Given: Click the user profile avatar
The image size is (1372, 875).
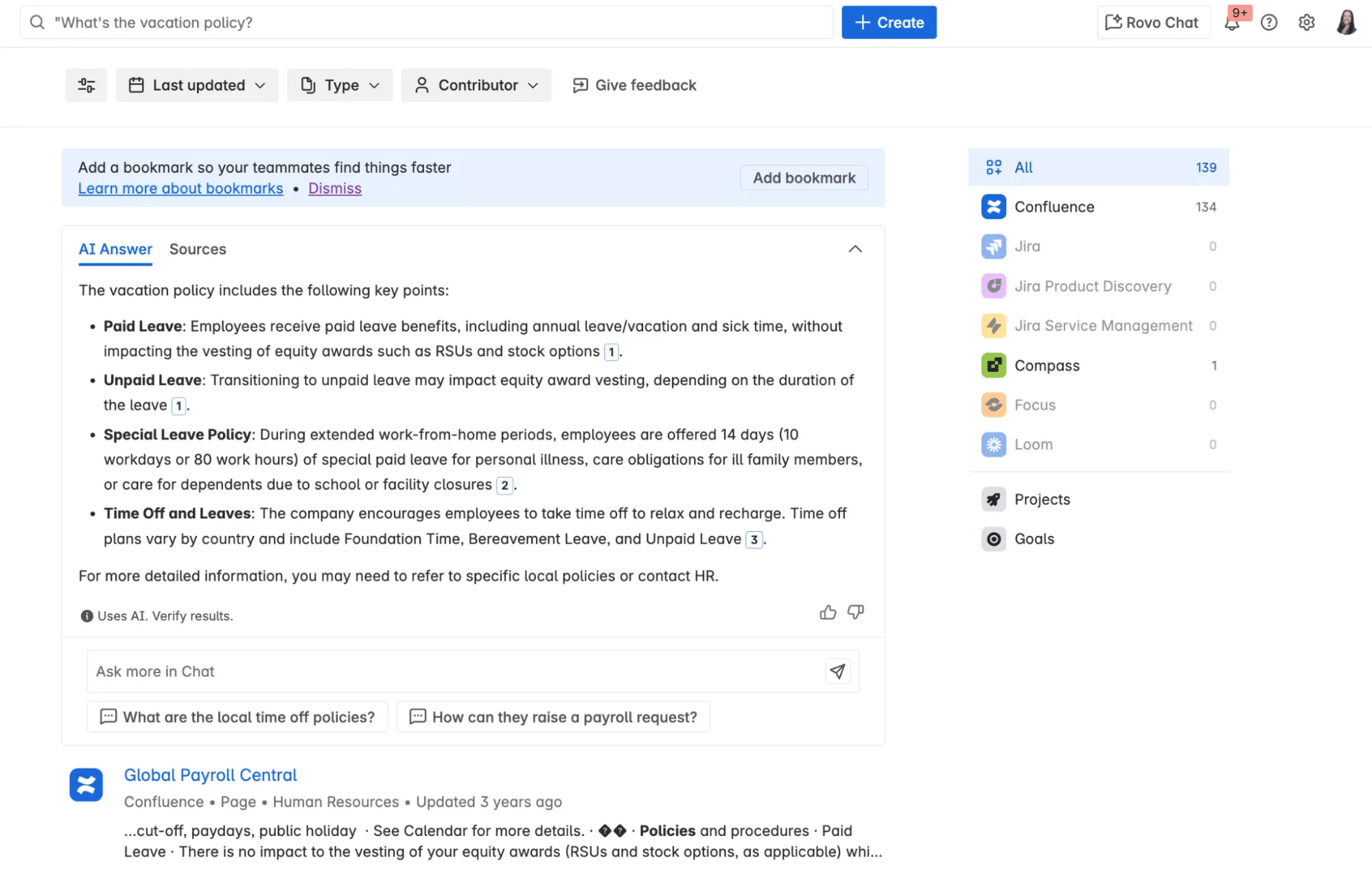Looking at the screenshot, I should [1346, 23].
